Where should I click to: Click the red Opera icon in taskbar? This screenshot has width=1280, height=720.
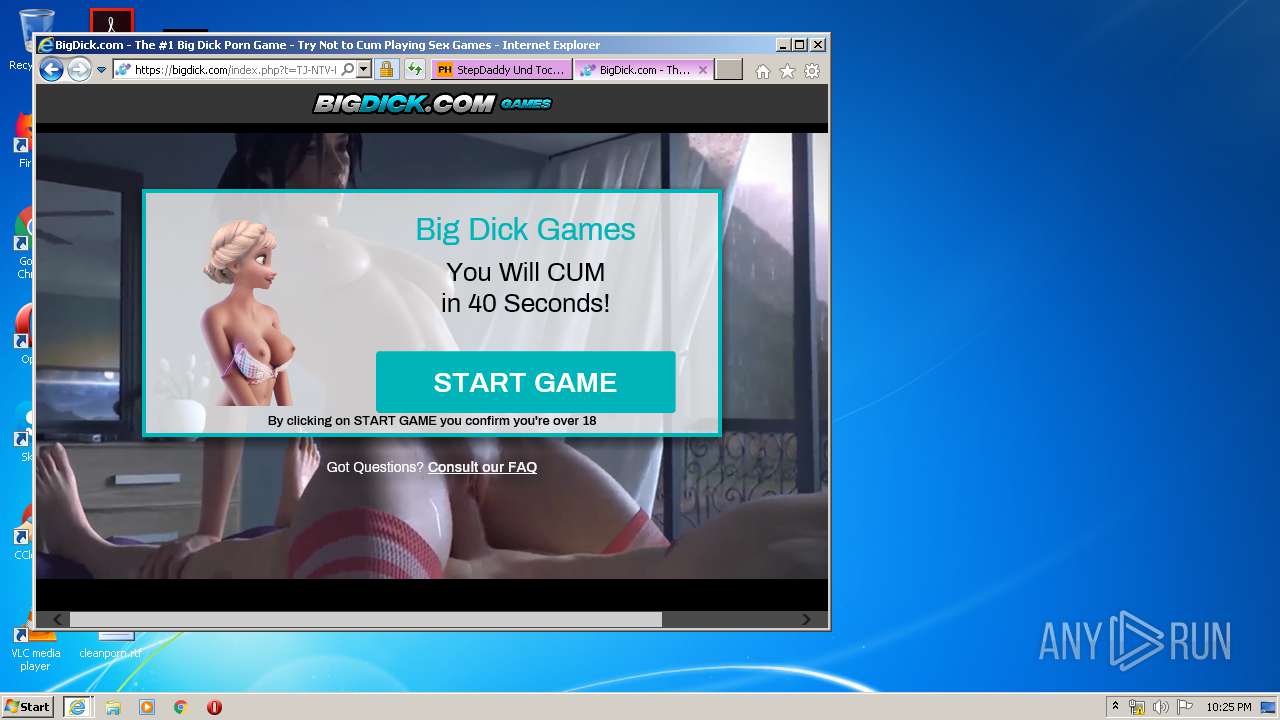pyautogui.click(x=214, y=707)
